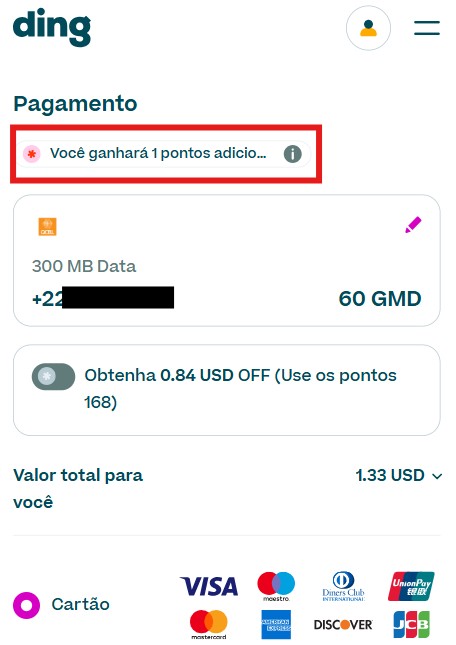Image resolution: width=456 pixels, height=645 pixels.
Task: Click the Você ganhará 1 pontos message
Action: click(158, 153)
